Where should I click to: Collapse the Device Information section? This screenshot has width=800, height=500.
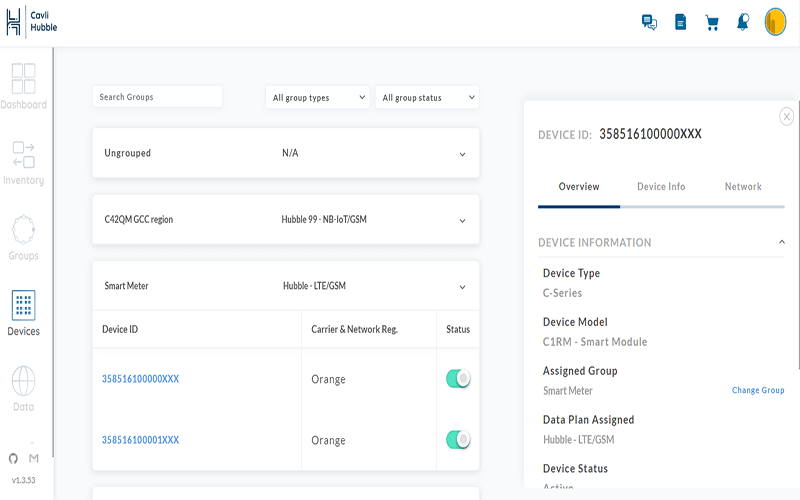781,242
